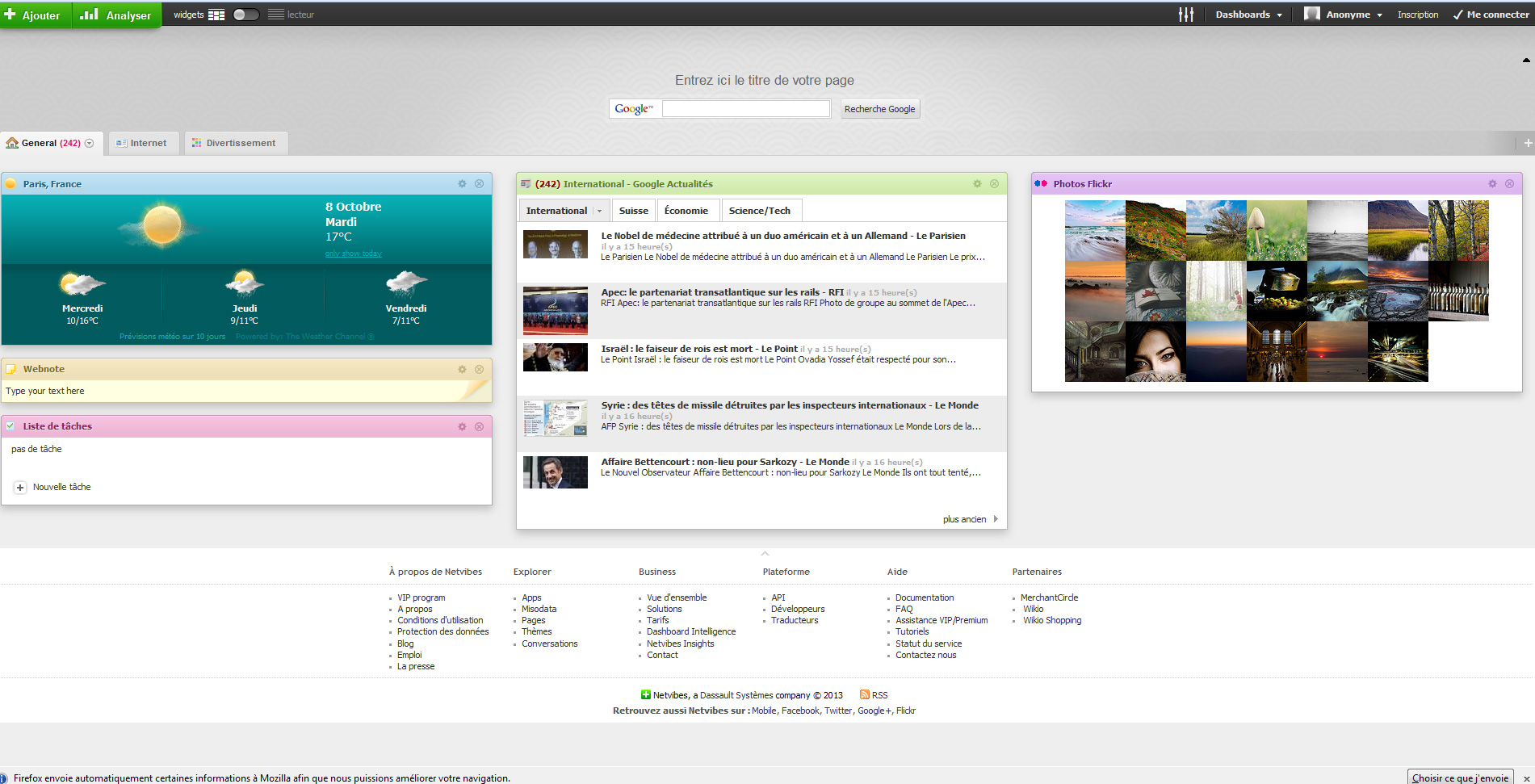
Task: Open the 'Prévisions météo sur 10 jours' link
Action: pyautogui.click(x=172, y=337)
